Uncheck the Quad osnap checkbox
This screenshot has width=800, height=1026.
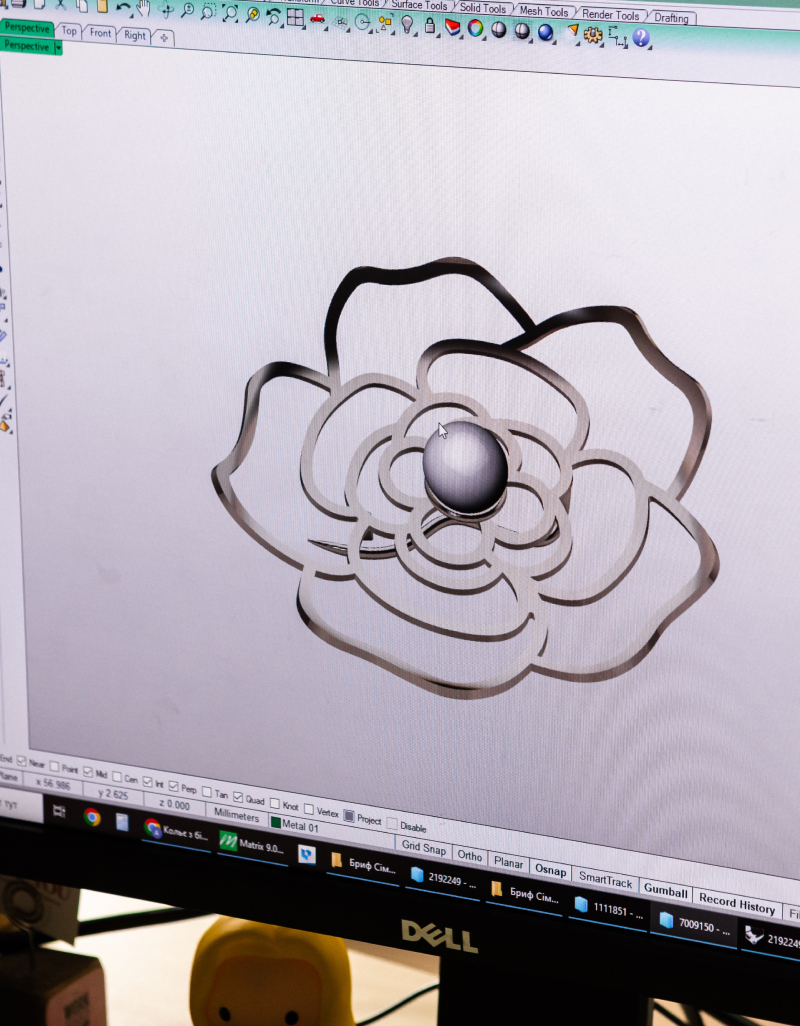[238, 796]
